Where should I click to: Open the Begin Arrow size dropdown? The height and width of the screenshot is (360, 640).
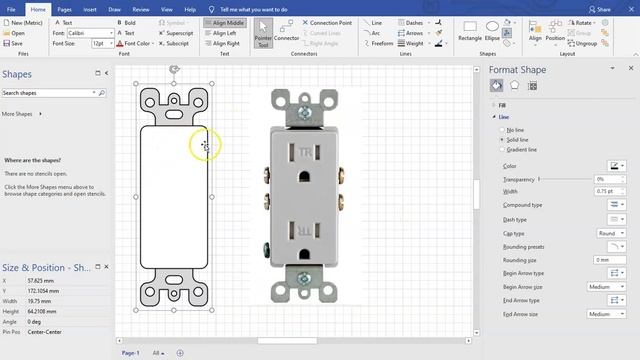point(606,287)
